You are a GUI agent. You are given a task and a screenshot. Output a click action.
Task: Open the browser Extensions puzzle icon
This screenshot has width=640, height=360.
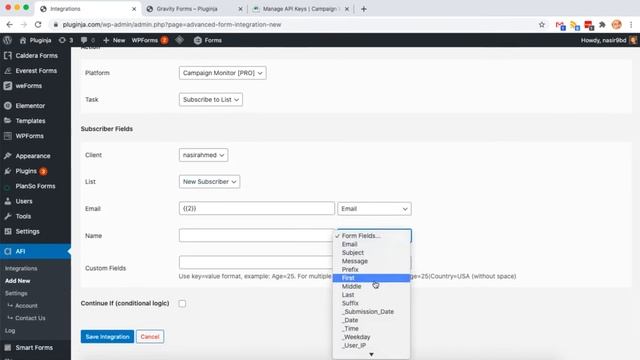point(602,25)
